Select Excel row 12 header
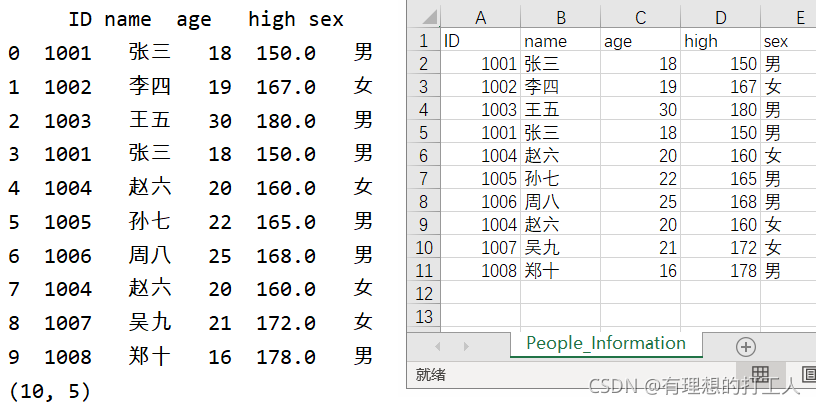816x404 pixels. pyautogui.click(x=424, y=293)
